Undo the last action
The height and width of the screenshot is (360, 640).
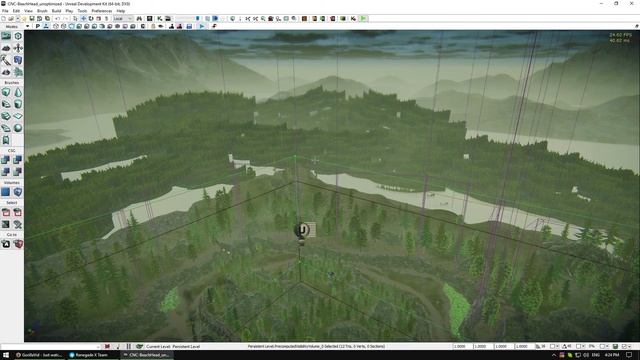(58, 19)
